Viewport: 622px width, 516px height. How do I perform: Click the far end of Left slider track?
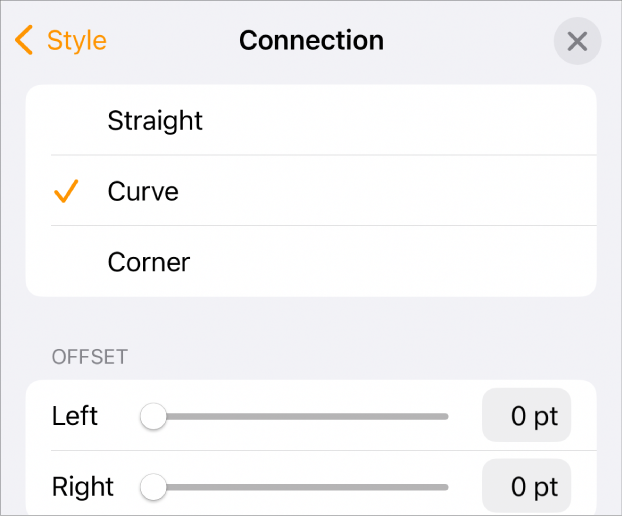[444, 416]
